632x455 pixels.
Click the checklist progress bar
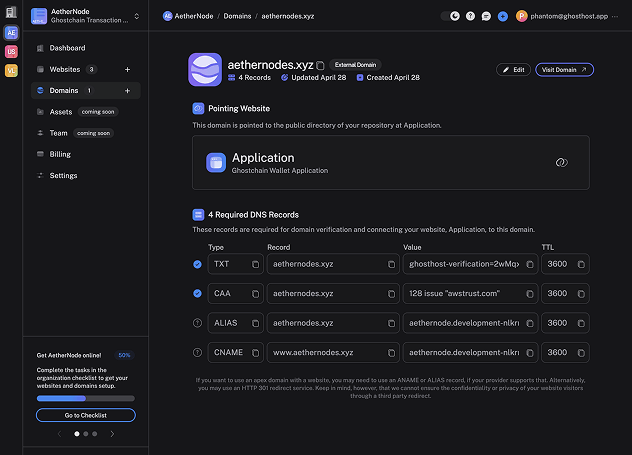86,399
